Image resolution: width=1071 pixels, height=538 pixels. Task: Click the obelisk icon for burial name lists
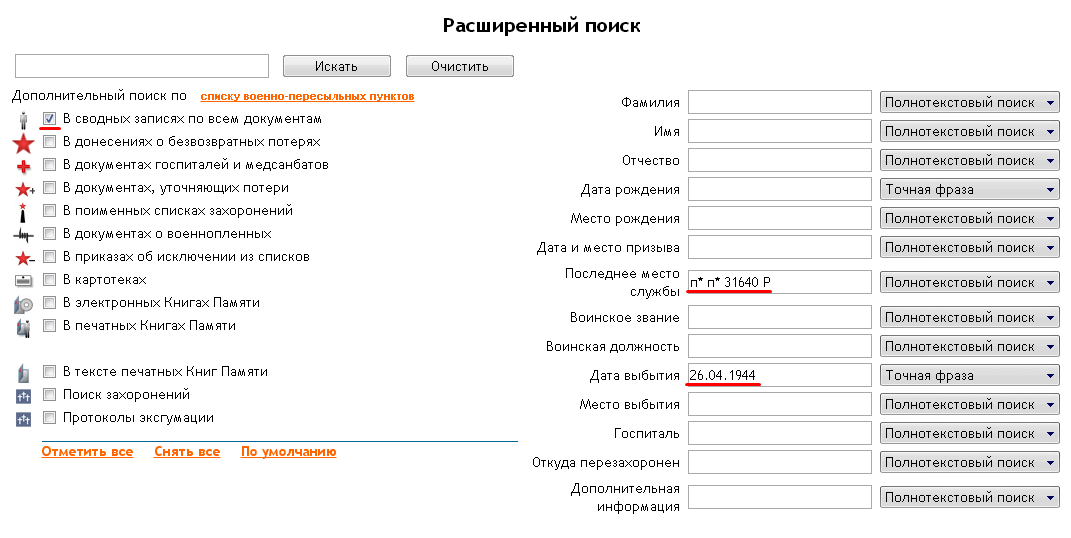click(23, 212)
